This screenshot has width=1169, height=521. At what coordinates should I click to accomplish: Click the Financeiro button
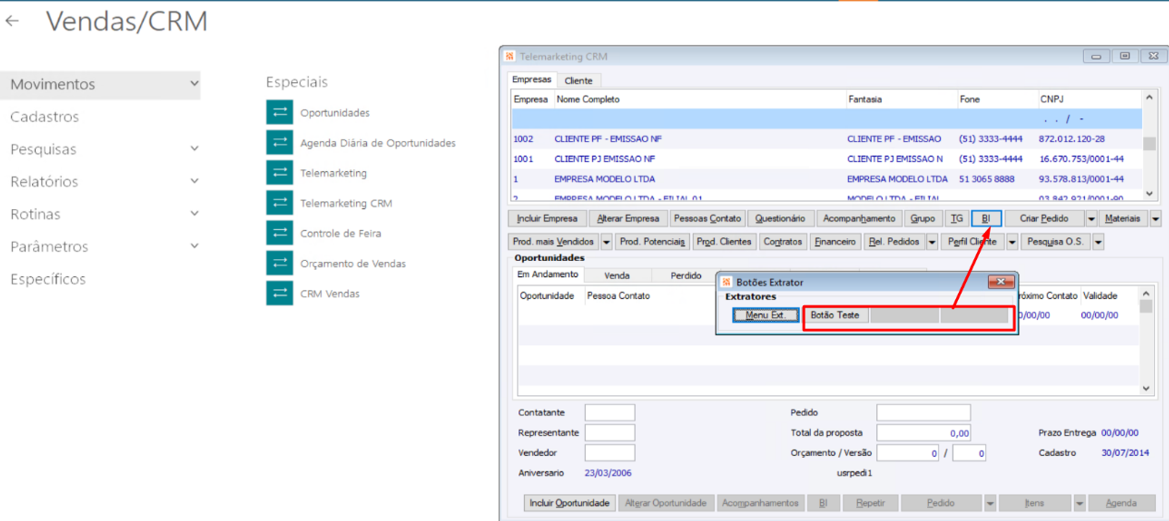pos(835,241)
